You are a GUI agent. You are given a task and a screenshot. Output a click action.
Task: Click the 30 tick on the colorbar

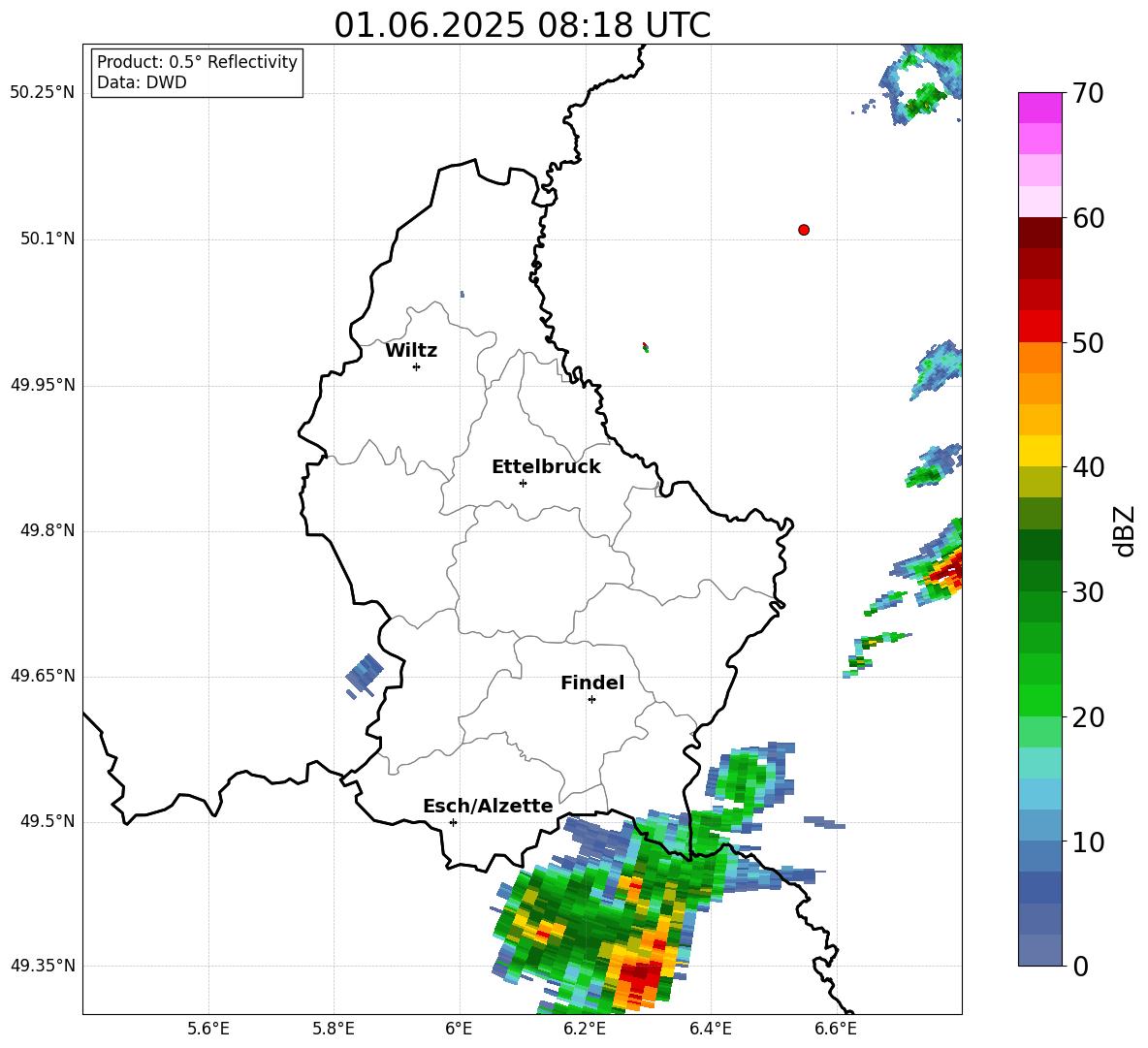pos(1087,592)
